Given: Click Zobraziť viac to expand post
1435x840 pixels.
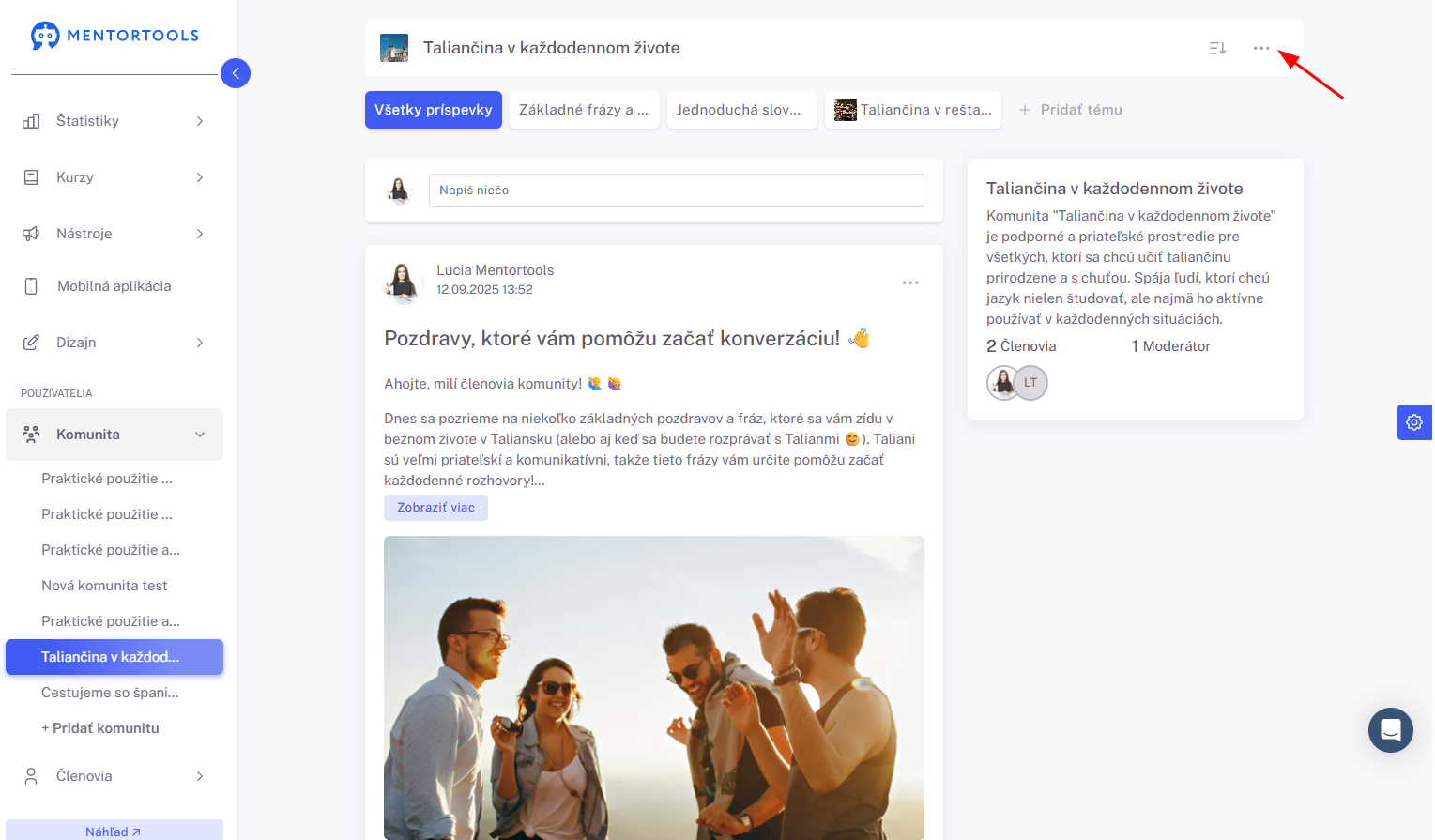Looking at the screenshot, I should (435, 508).
